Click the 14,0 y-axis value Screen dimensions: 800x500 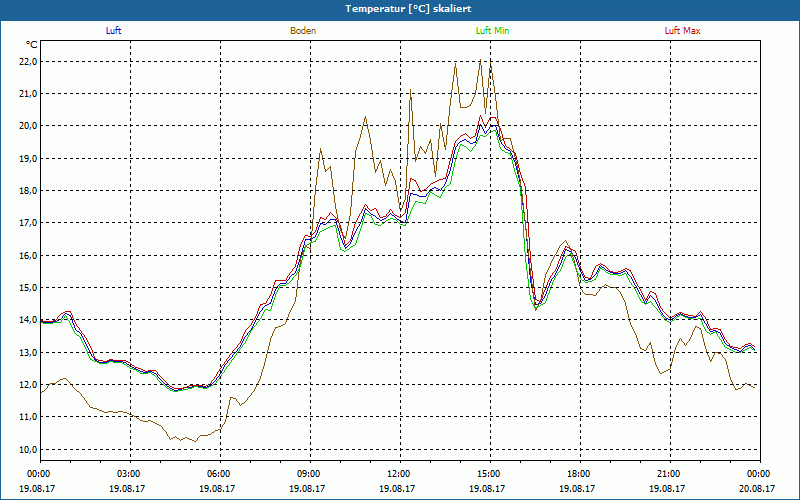28,320
